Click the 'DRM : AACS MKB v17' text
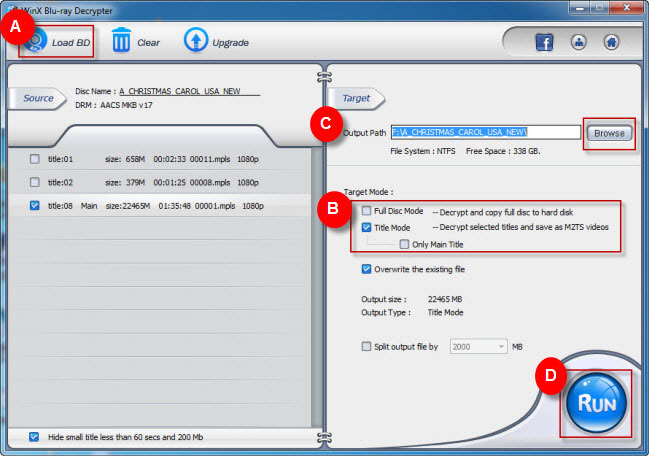This screenshot has height=456, width=649. click(114, 105)
